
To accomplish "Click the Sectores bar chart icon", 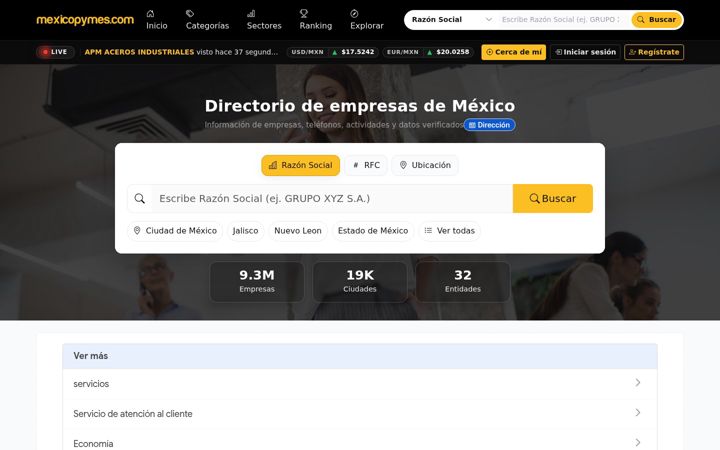I will (x=251, y=13).
